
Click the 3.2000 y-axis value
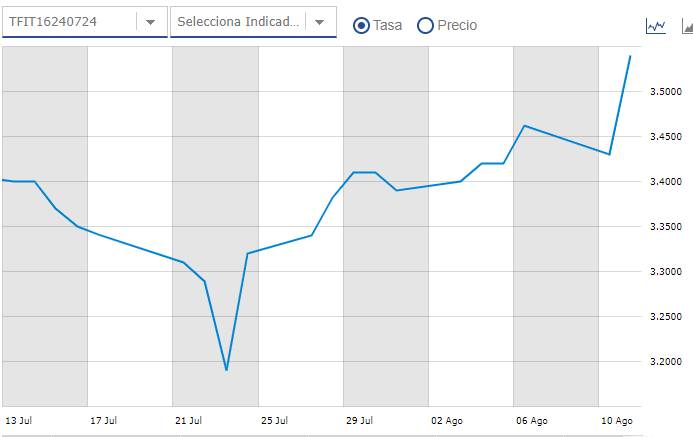click(664, 362)
